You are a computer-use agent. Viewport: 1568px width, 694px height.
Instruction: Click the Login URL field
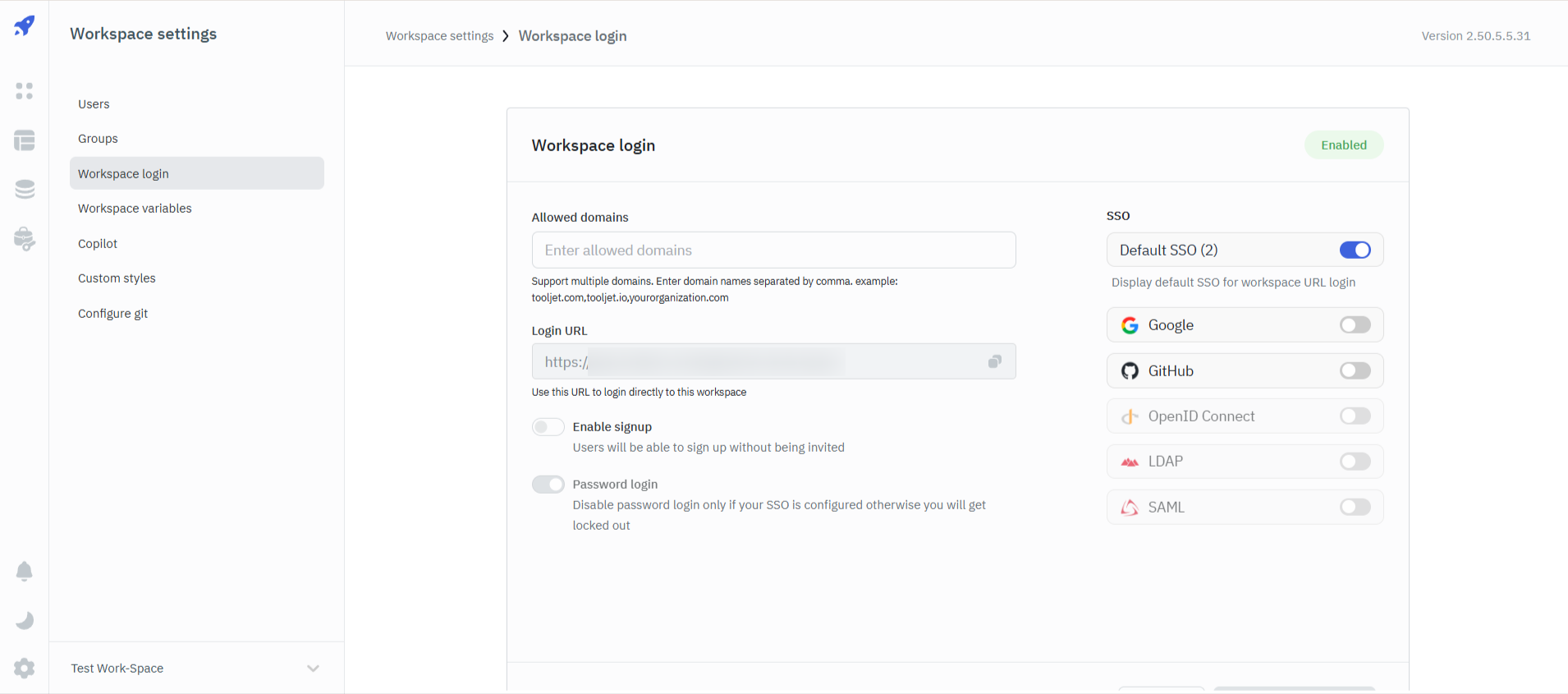coord(774,361)
